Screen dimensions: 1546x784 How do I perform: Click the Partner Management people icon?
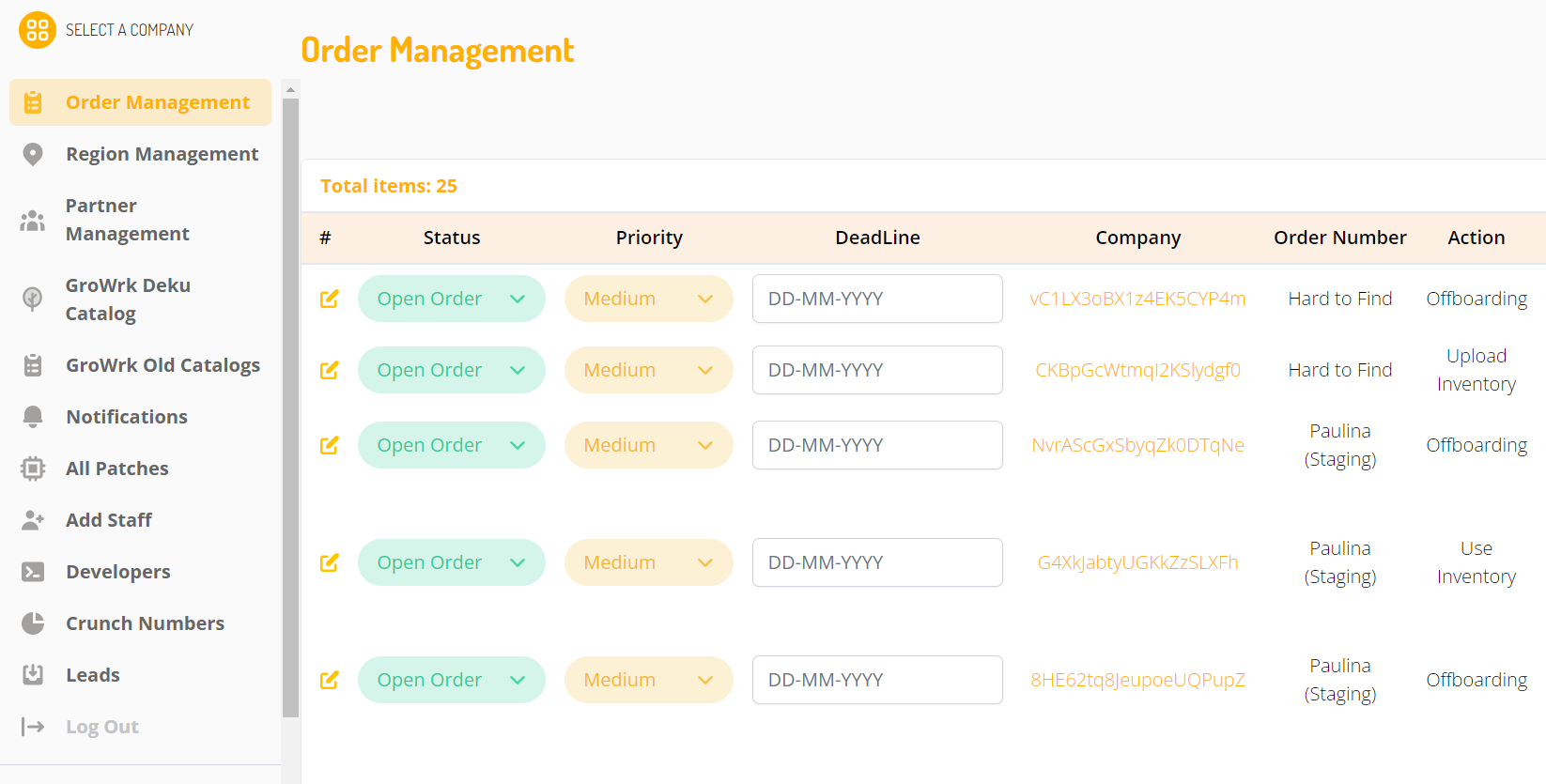tap(33, 221)
